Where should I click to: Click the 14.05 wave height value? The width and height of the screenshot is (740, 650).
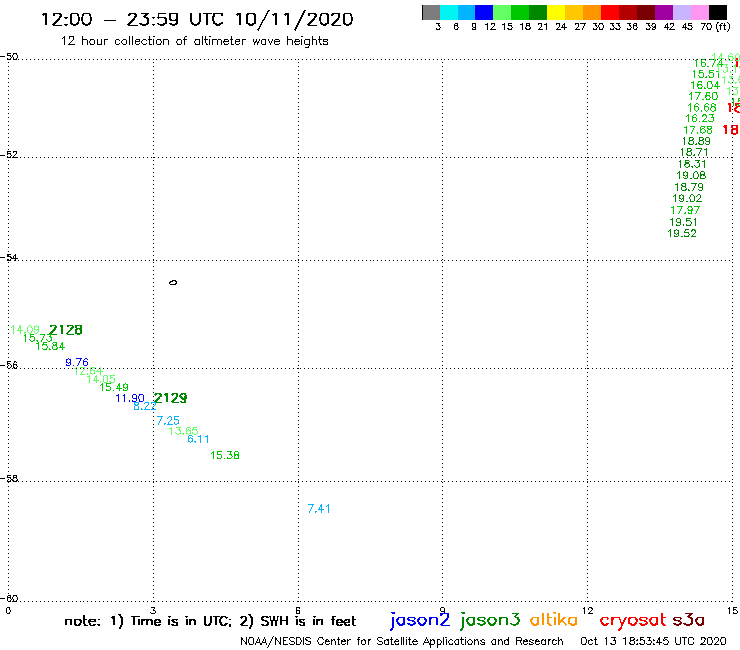click(x=101, y=379)
